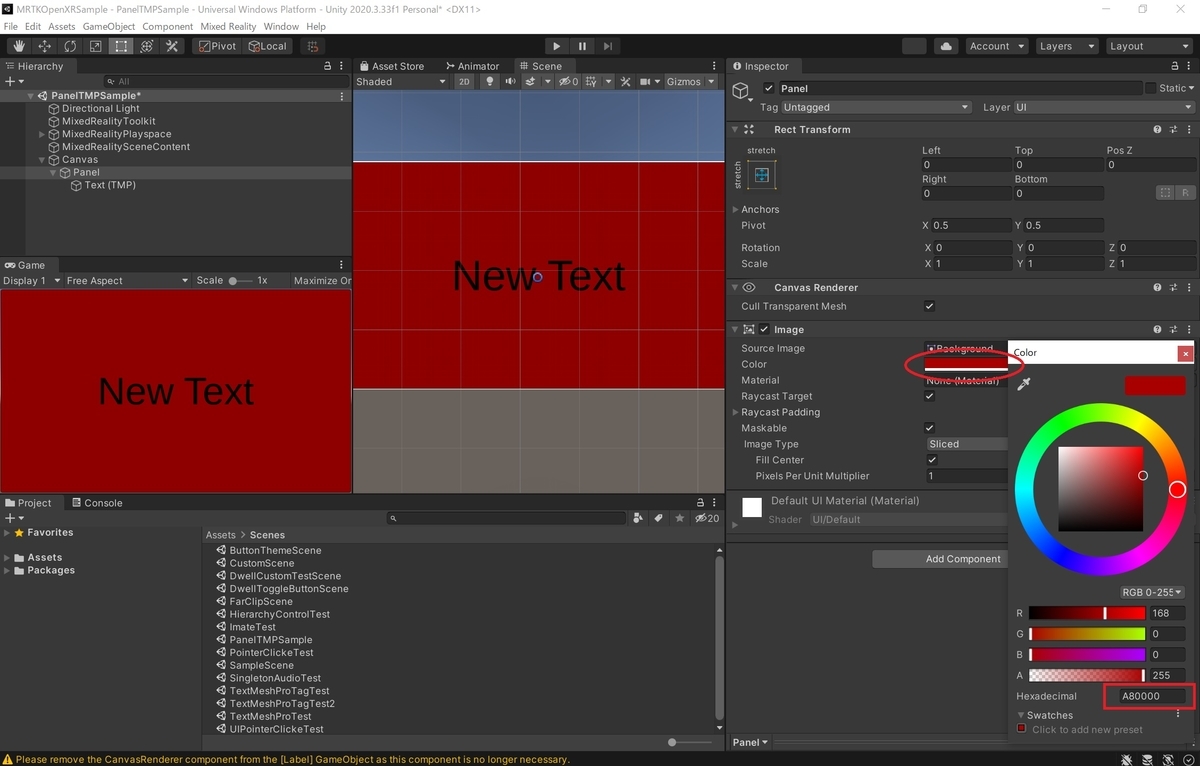Open the Gizmos dropdown
This screenshot has height=766, width=1200.
pyautogui.click(x=691, y=82)
